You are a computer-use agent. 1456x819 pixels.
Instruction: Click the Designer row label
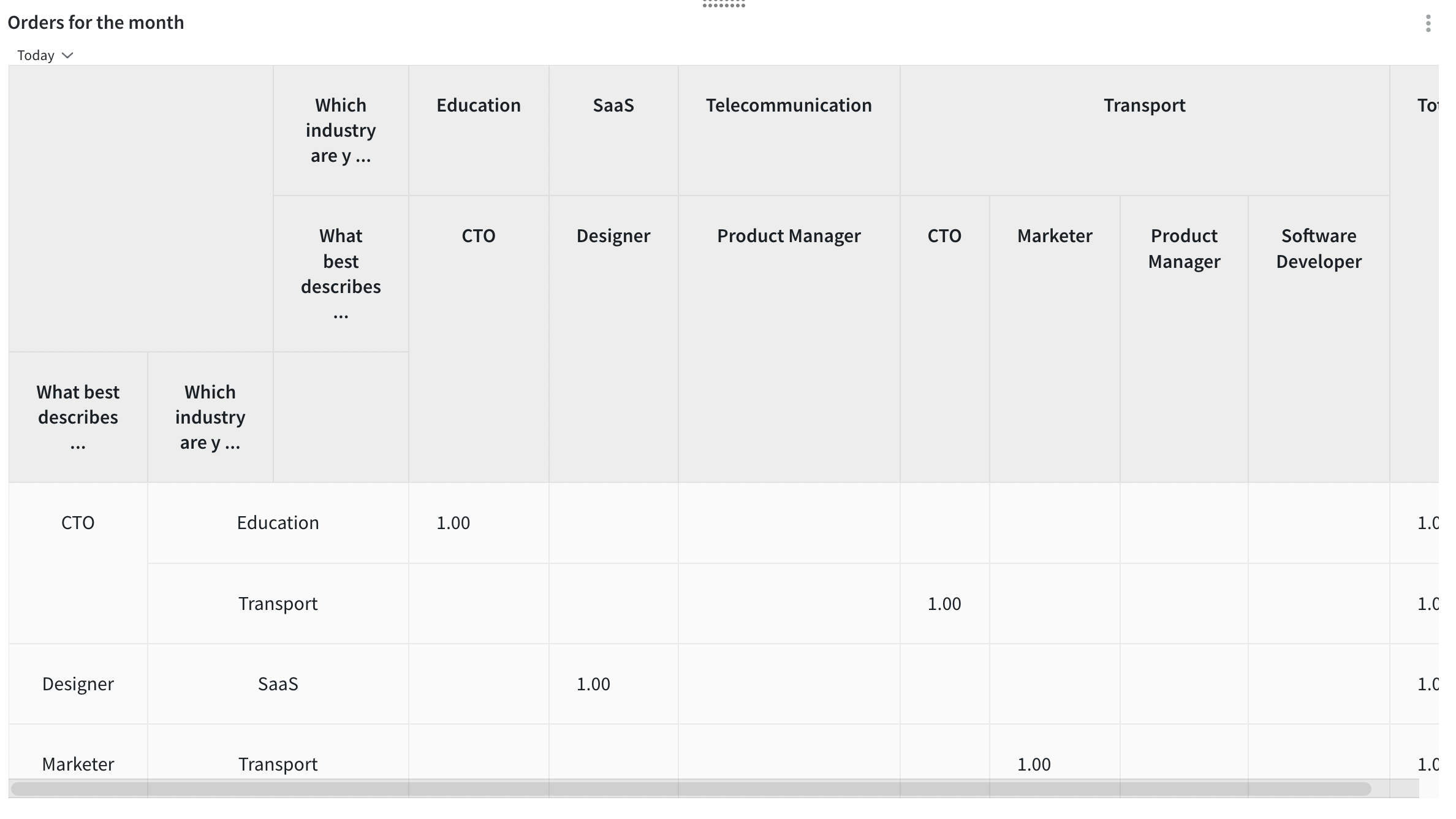pos(78,684)
